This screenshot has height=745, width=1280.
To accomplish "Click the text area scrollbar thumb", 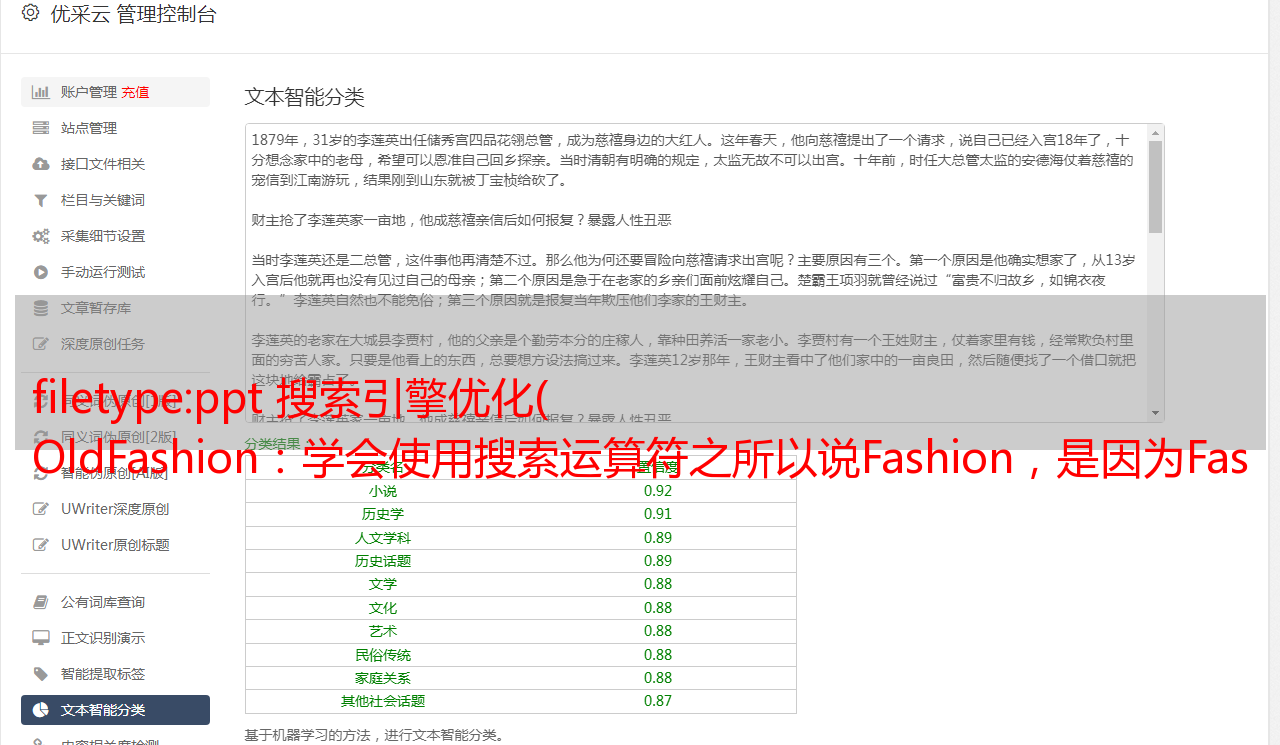I will pos(1155,187).
